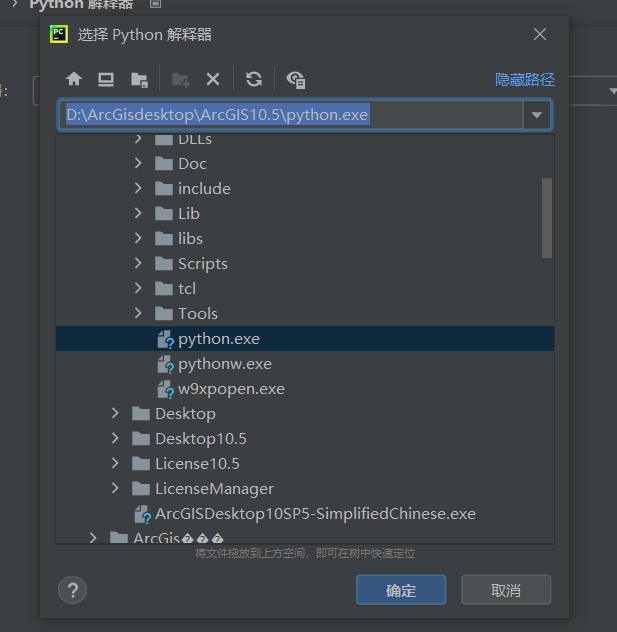Go to the home directory
Screen dimensions: 617x632
(x=74, y=79)
